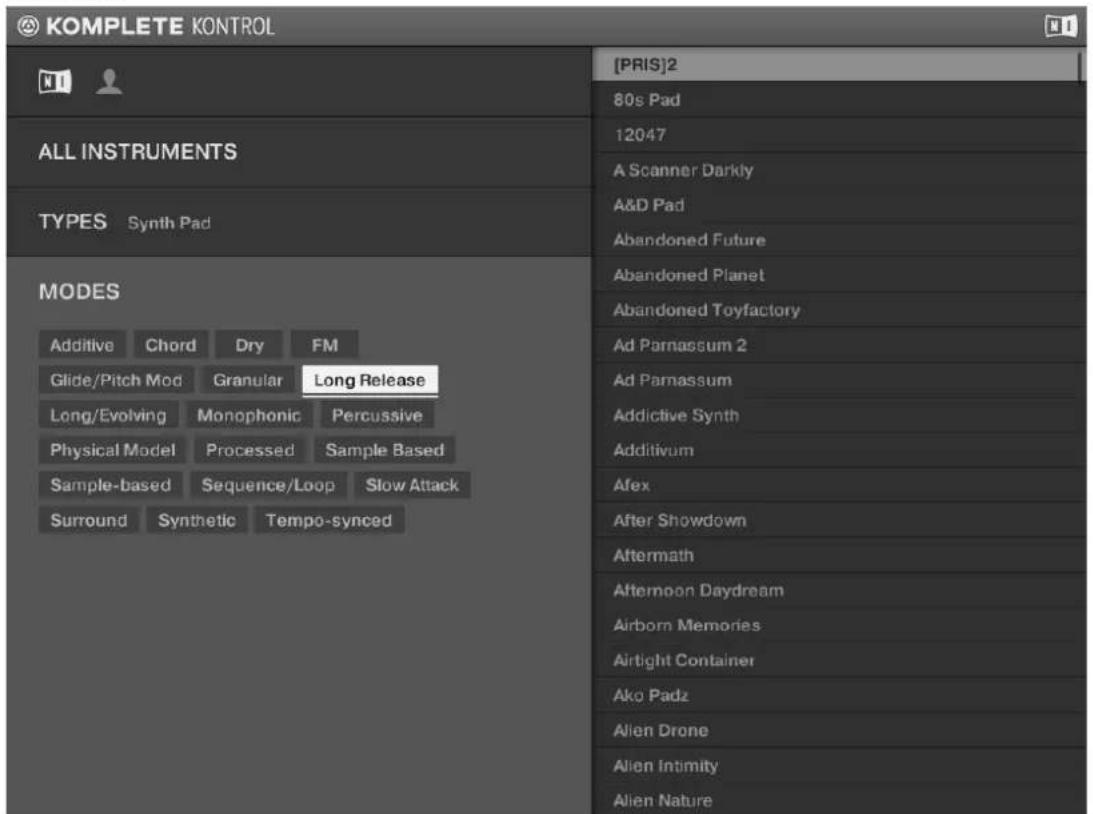Click the preset list scrollbar thumb
The width and height of the screenshot is (1093, 814).
(x=1081, y=68)
